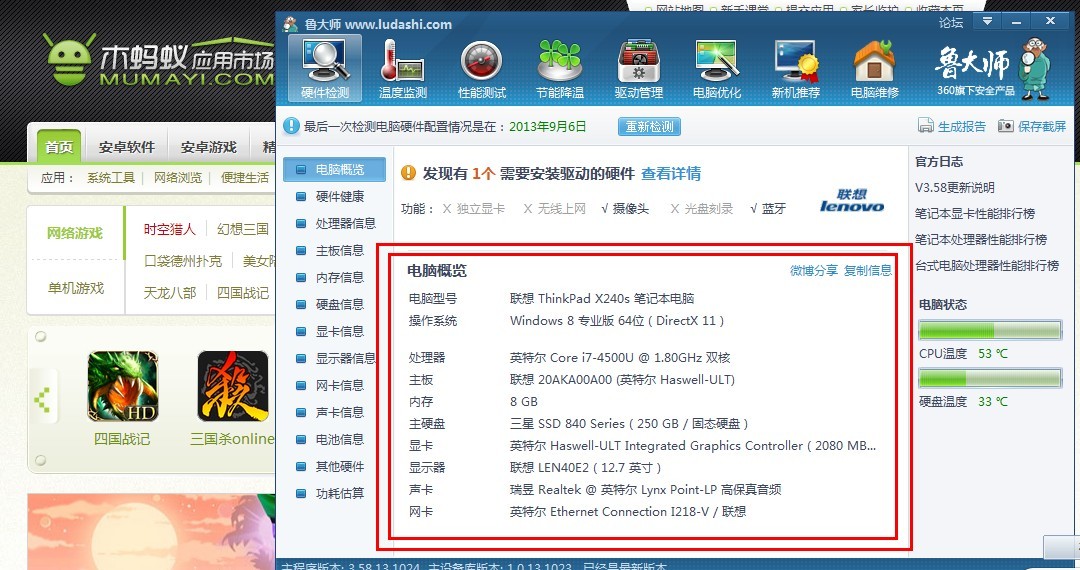1080x570 pixels.
Task: Click the left carousel arrow in Mumayi
Action: coord(42,399)
